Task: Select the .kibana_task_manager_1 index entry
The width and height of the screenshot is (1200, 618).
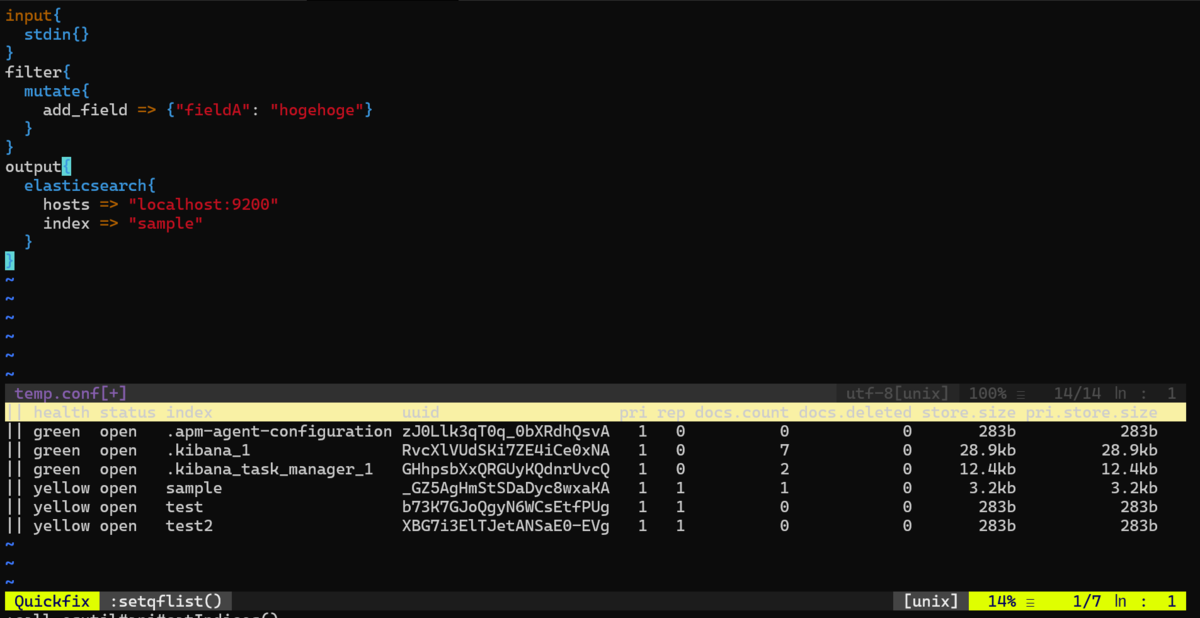Action: pyautogui.click(x=270, y=469)
